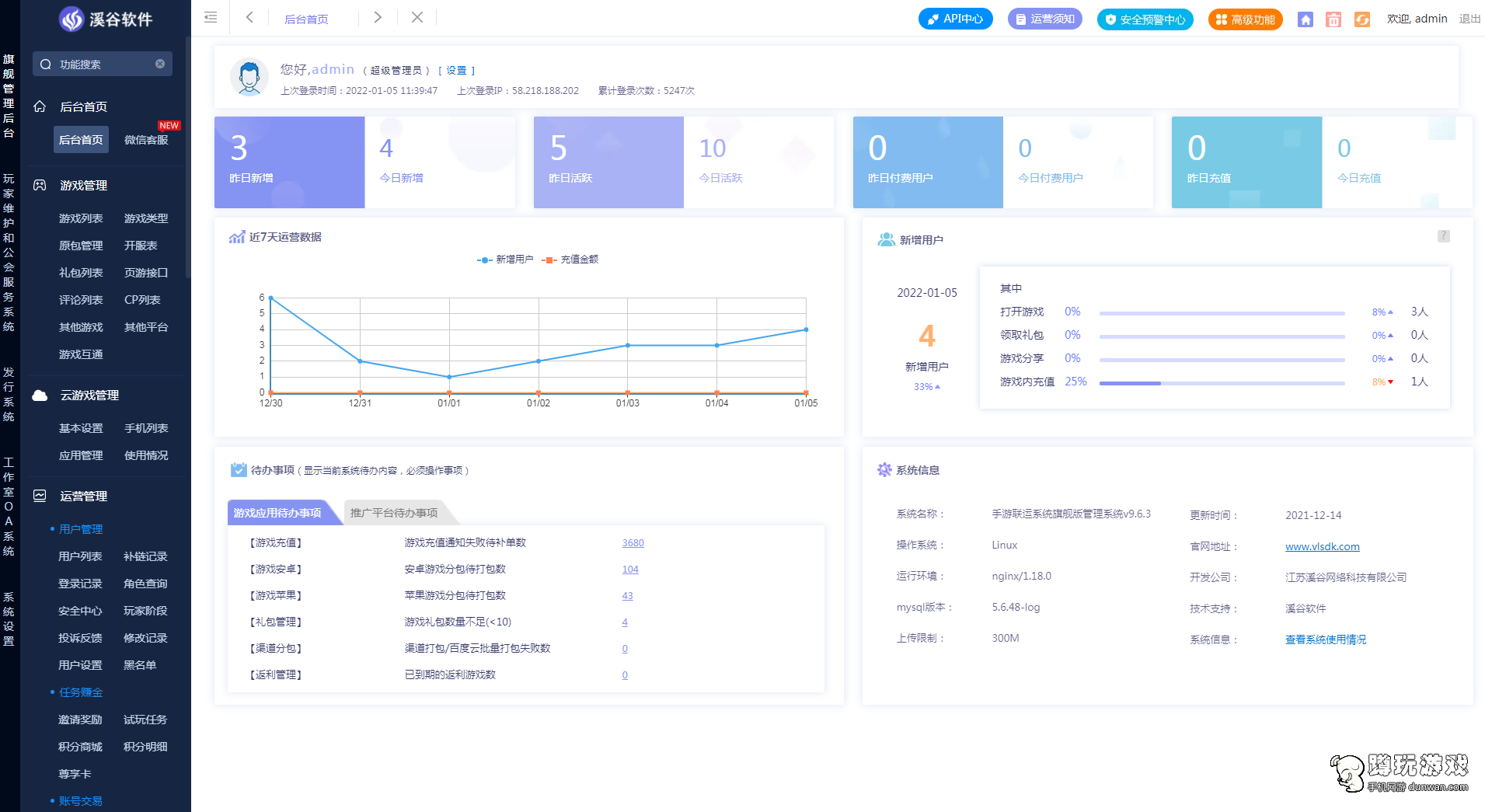The image size is (1485, 812).
Task: Open 游戏列表 menu item
Action: click(x=81, y=218)
